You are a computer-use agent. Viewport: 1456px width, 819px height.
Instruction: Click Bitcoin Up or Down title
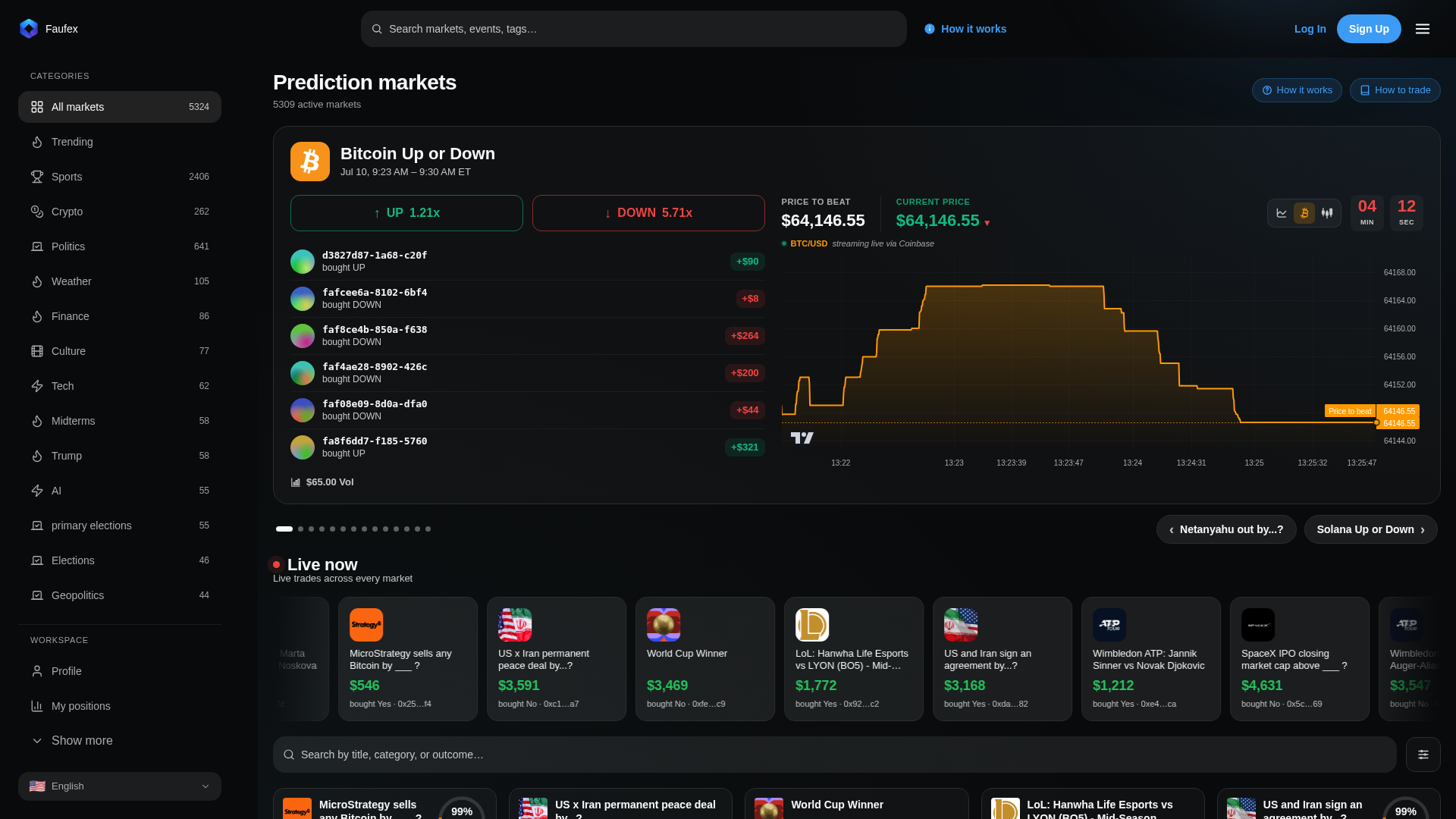(x=418, y=154)
